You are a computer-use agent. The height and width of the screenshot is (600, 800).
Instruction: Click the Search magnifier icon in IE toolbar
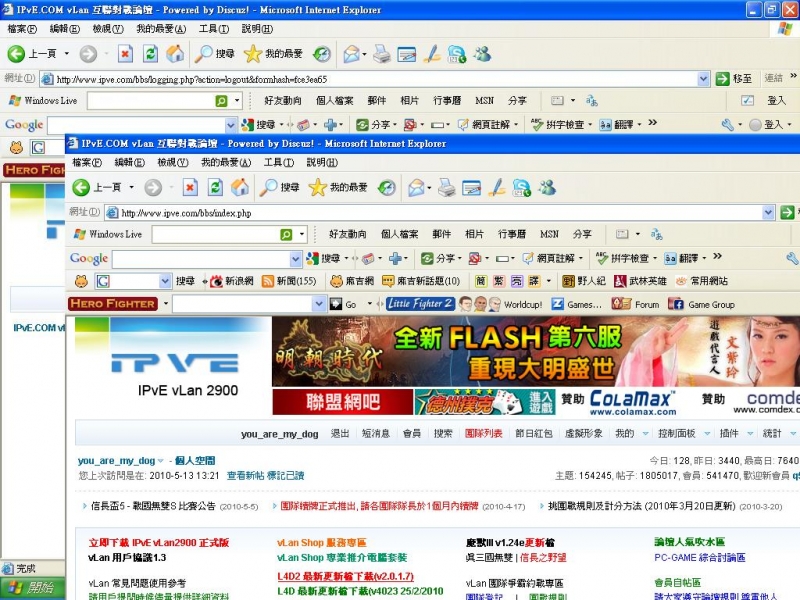click(x=268, y=188)
